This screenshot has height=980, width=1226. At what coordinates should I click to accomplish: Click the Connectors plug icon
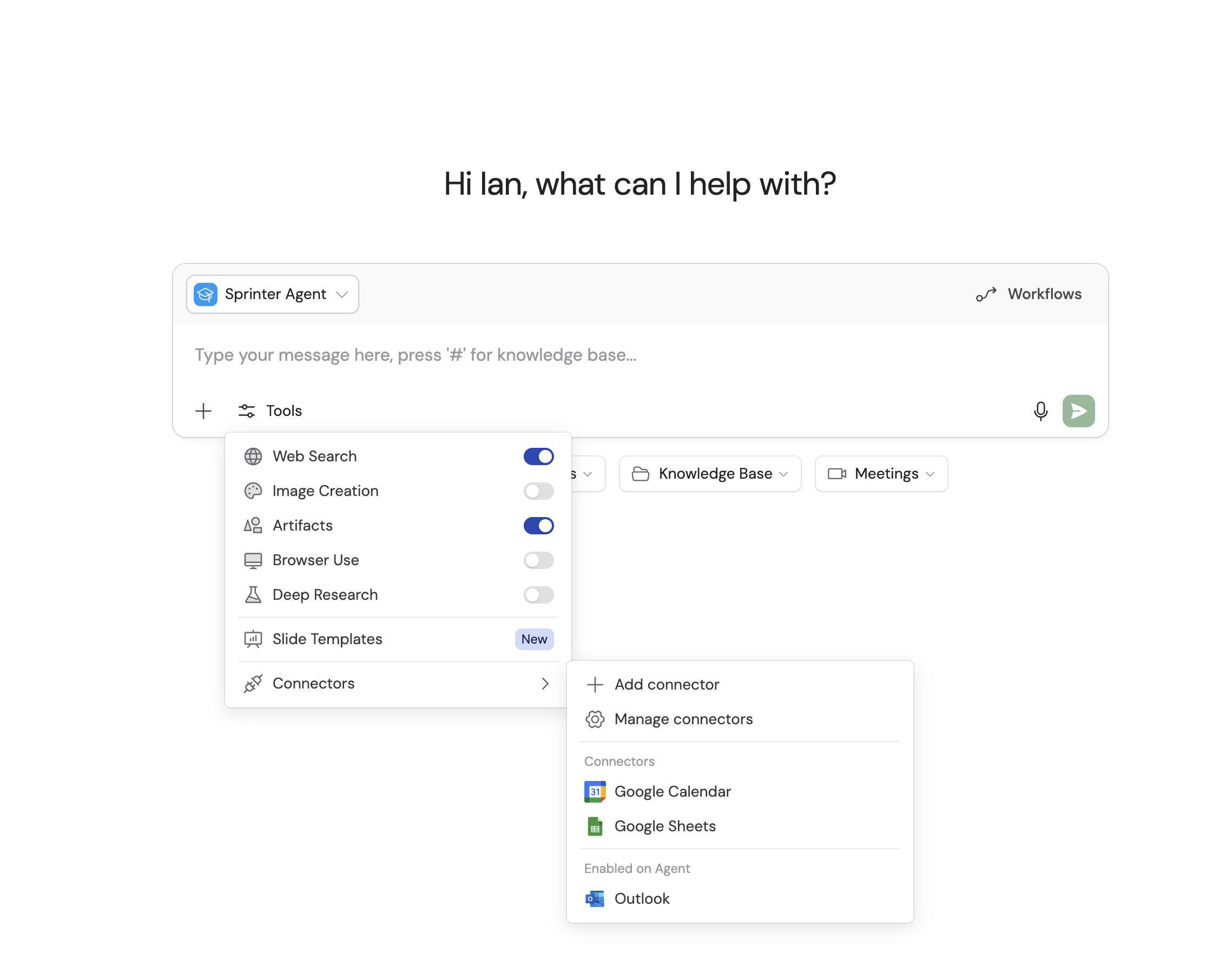point(253,683)
